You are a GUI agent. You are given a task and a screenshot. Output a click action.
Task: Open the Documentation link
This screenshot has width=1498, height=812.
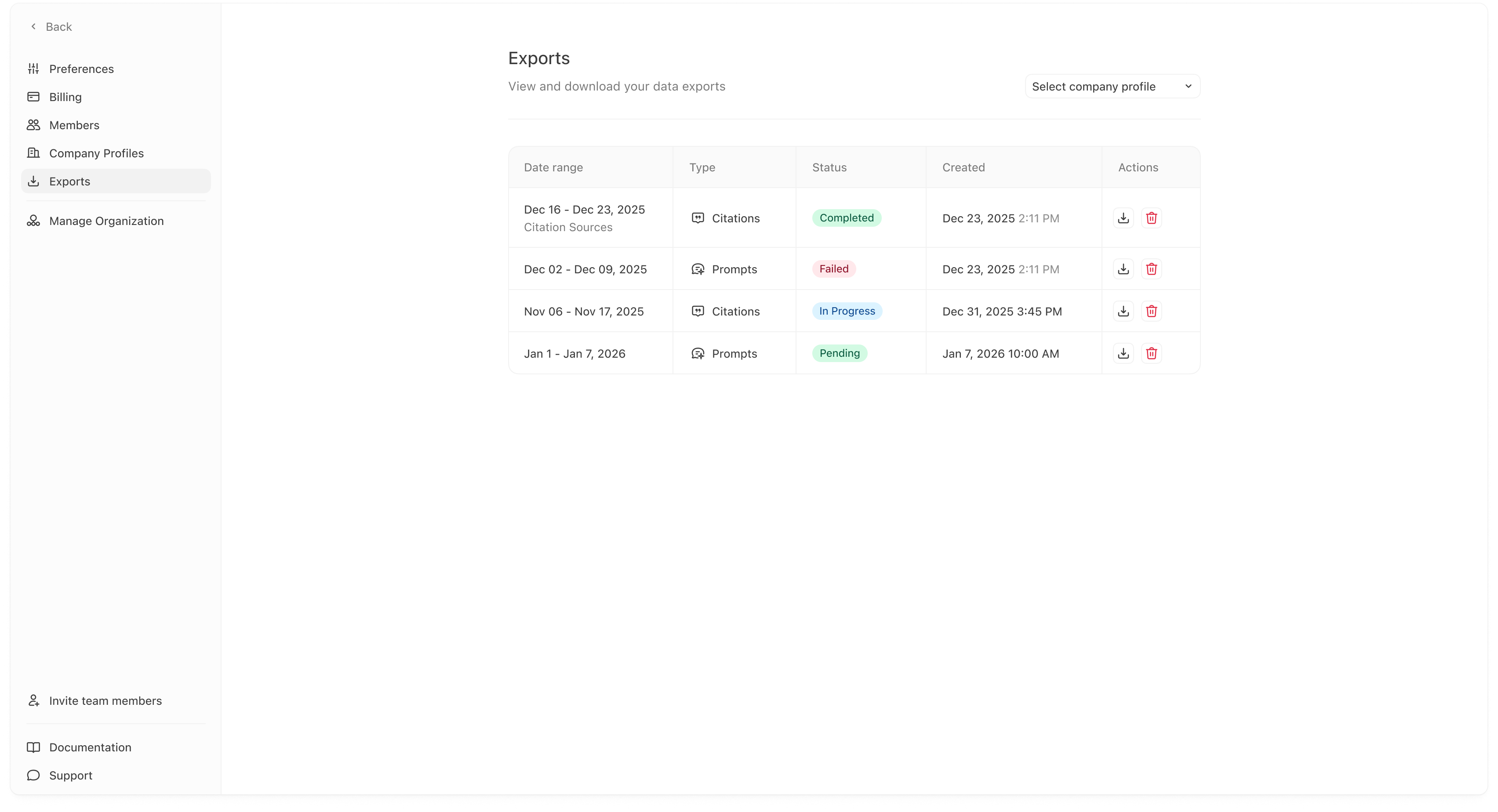coord(90,747)
